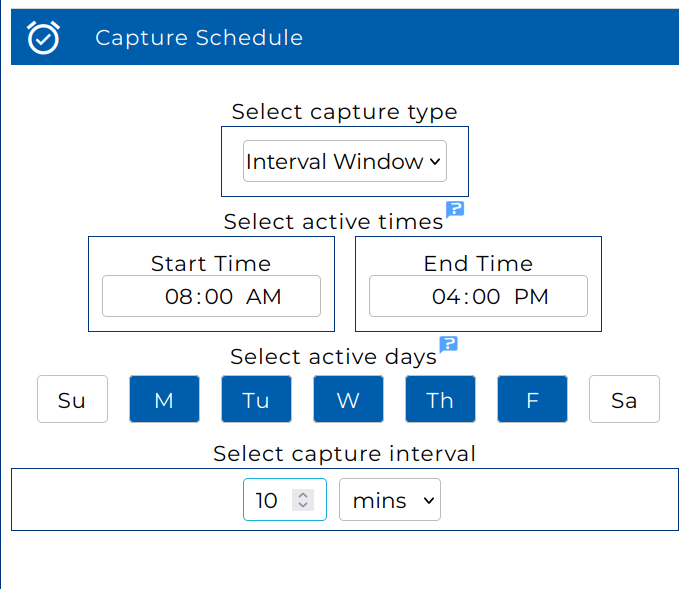Increase capture interval with up arrow

pos(304,495)
